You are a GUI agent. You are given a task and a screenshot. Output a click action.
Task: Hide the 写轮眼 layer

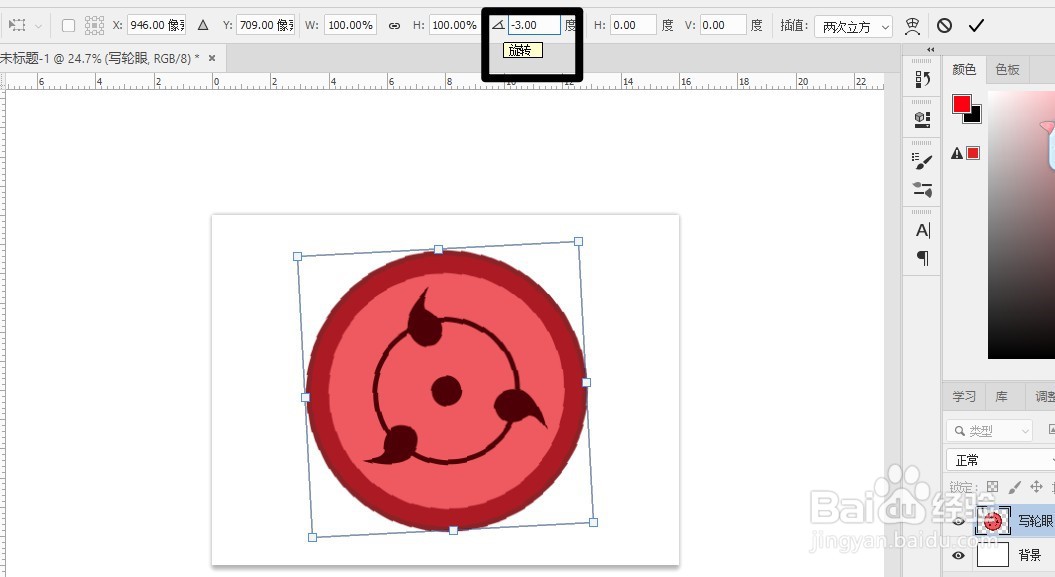click(958, 521)
